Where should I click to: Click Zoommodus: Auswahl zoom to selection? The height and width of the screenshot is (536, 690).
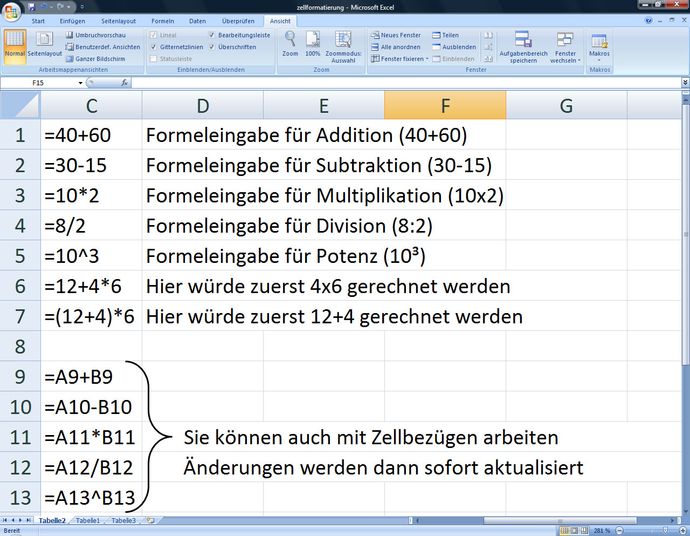343,47
